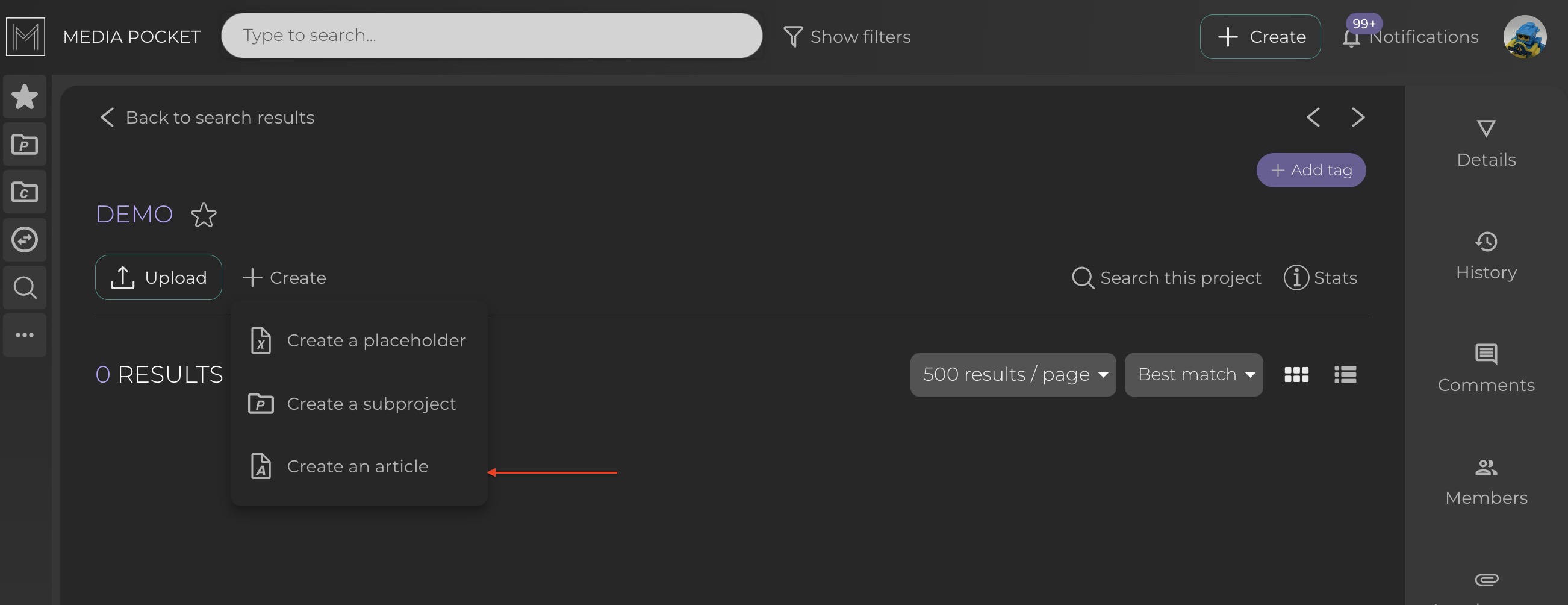Open the sidebar search magnifier icon
Image resolution: width=1568 pixels, height=605 pixels.
click(x=24, y=287)
